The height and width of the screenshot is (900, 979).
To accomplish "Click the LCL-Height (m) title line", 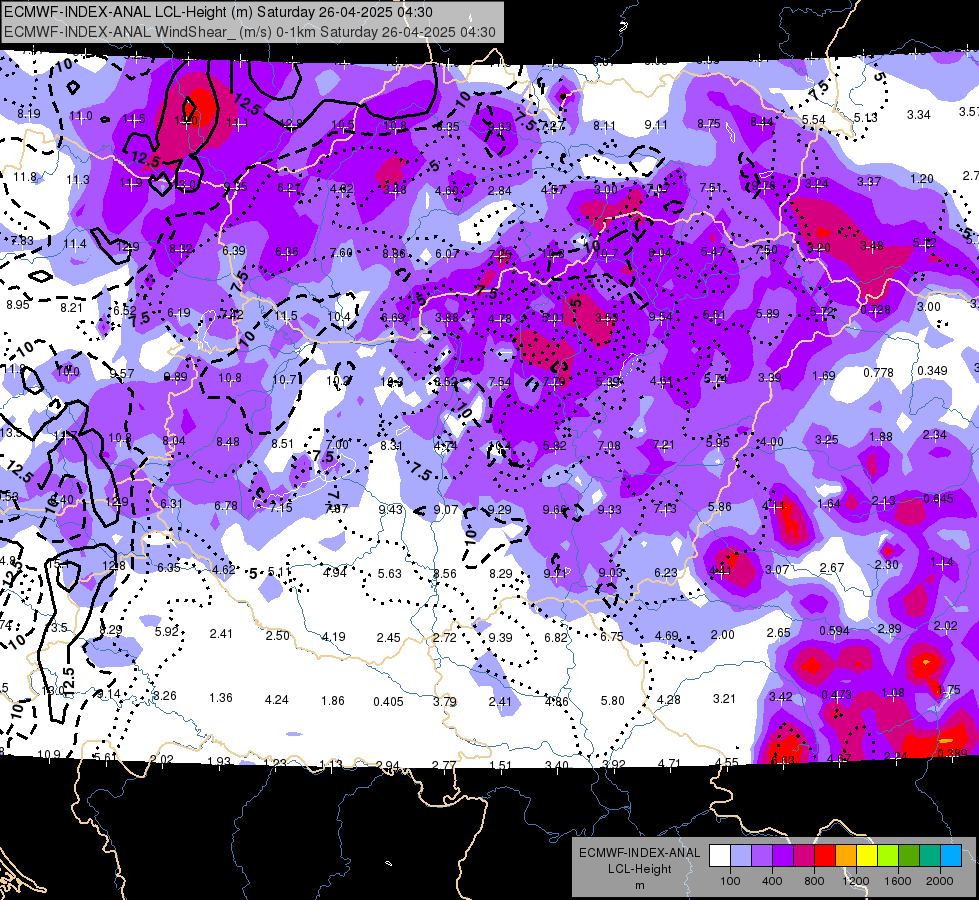I will point(219,12).
